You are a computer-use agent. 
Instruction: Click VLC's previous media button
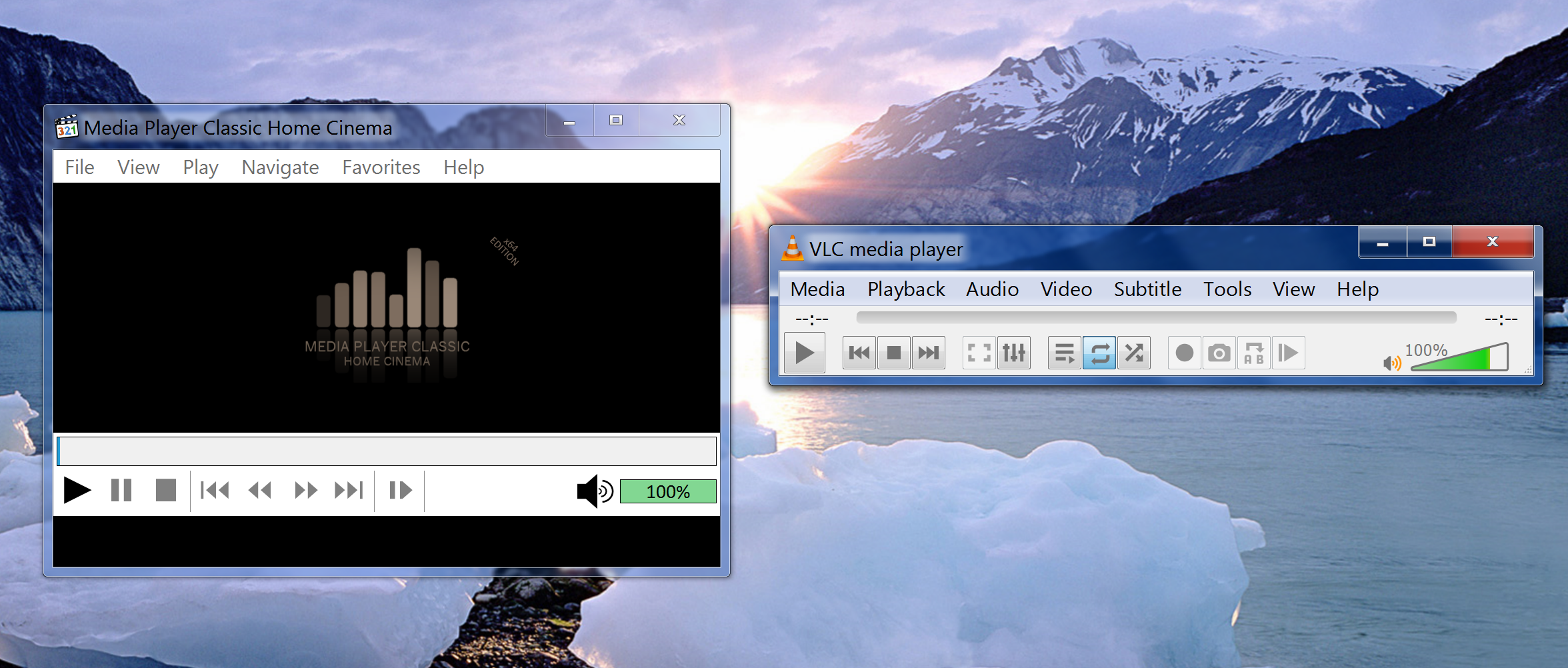859,353
